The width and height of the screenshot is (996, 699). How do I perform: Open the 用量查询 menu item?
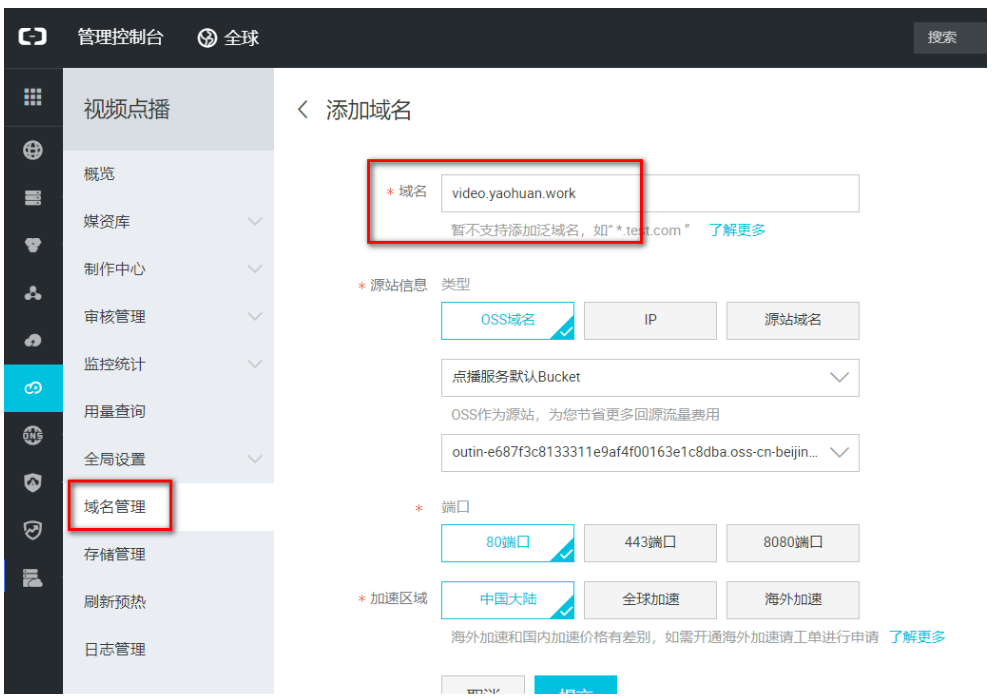168,412
